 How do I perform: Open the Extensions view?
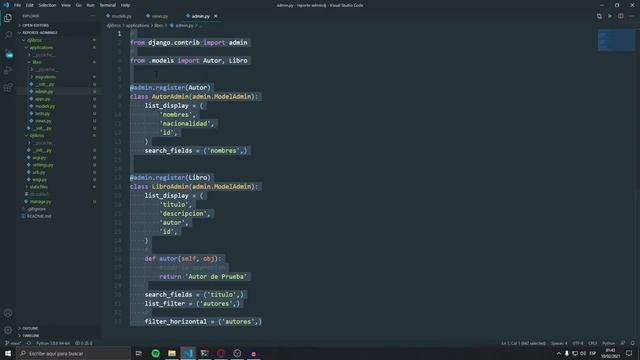8,88
